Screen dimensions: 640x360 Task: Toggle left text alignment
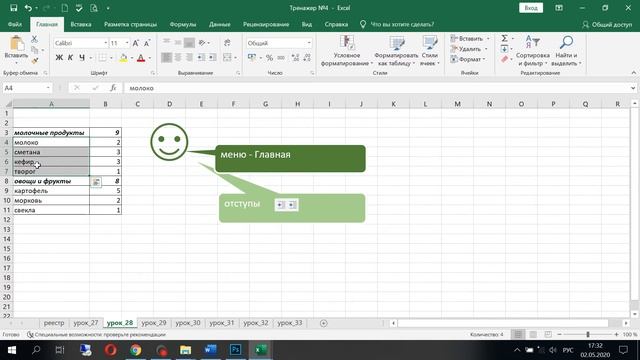[167, 58]
